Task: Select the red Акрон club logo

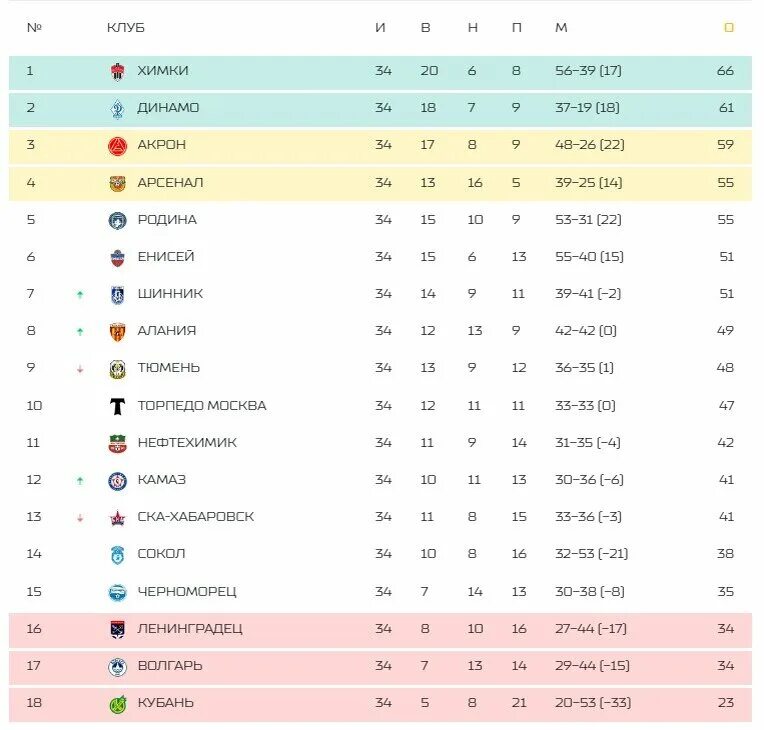Action: point(117,145)
